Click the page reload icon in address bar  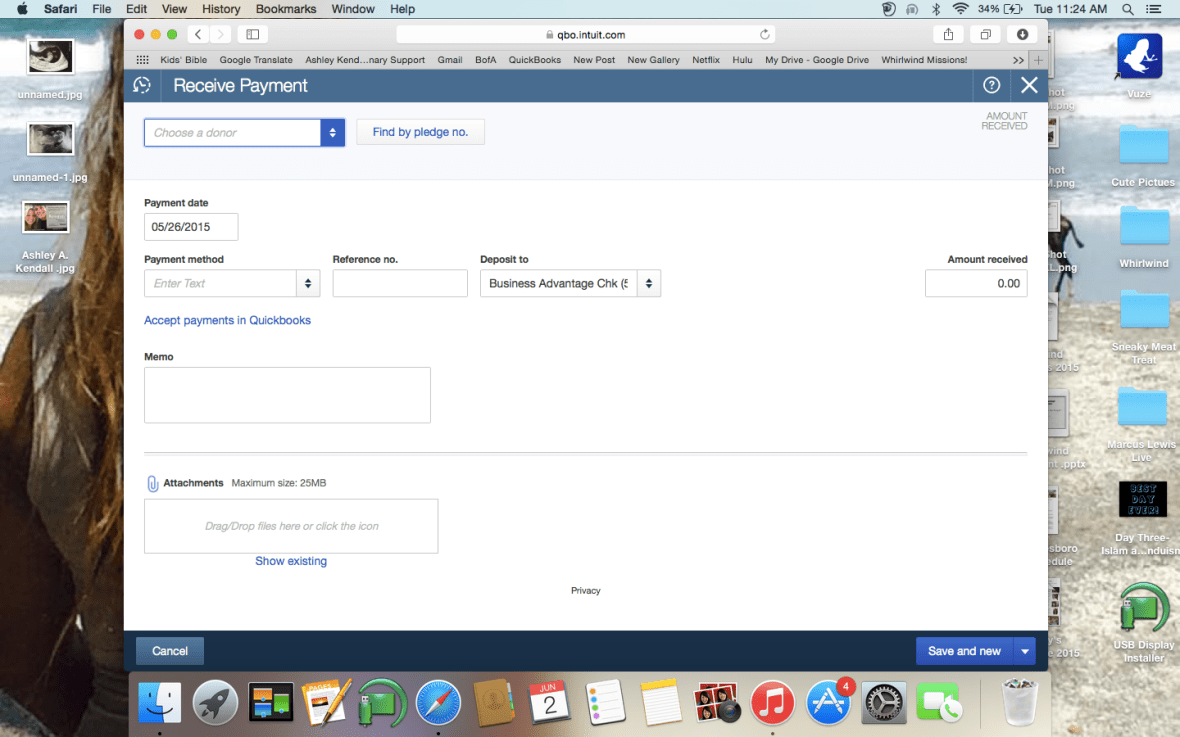[765, 34]
